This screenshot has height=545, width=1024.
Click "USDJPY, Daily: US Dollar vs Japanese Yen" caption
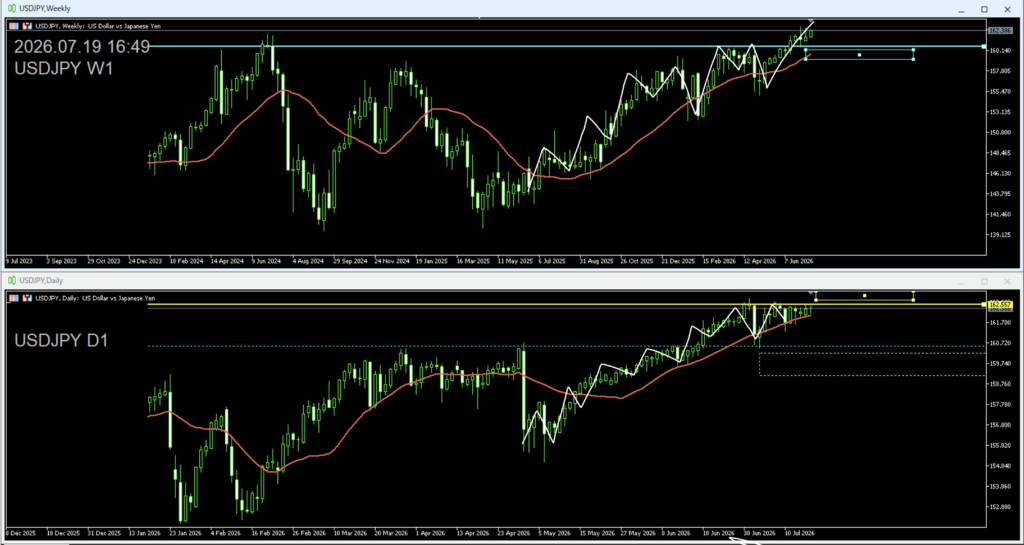[x=95, y=298]
